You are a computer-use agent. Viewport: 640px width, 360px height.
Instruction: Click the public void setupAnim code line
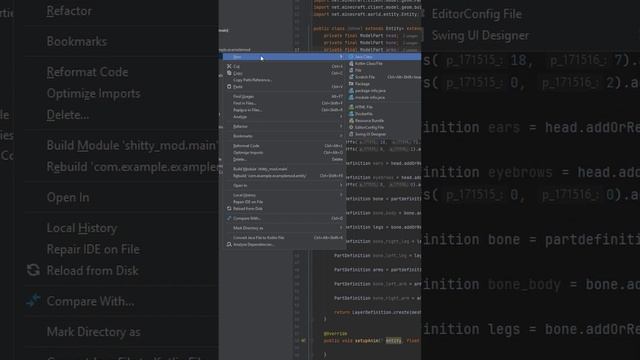371,340
